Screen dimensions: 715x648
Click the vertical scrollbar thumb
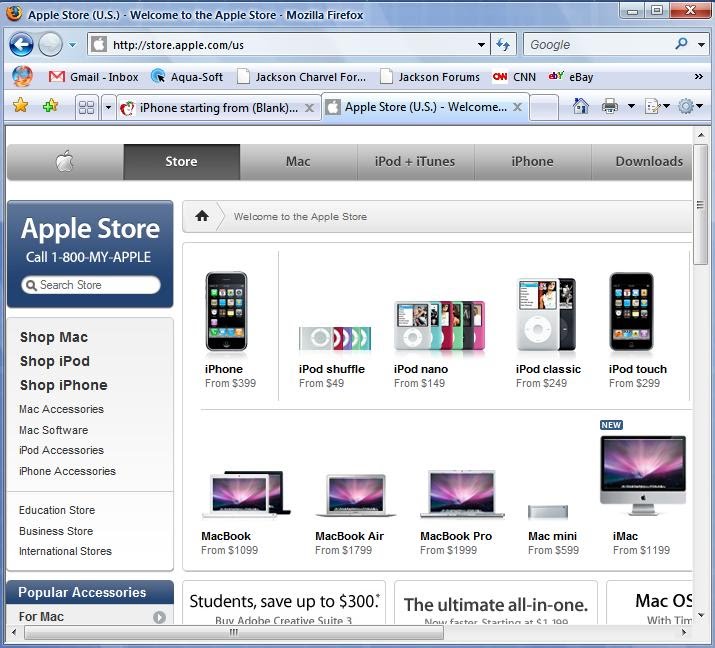tap(700, 205)
